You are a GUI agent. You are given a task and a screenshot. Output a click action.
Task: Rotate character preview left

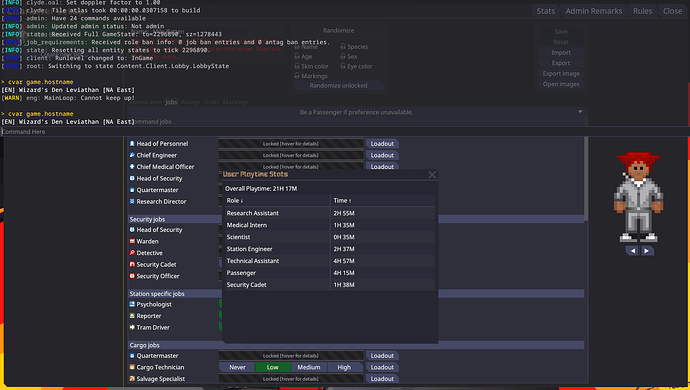tap(632, 251)
